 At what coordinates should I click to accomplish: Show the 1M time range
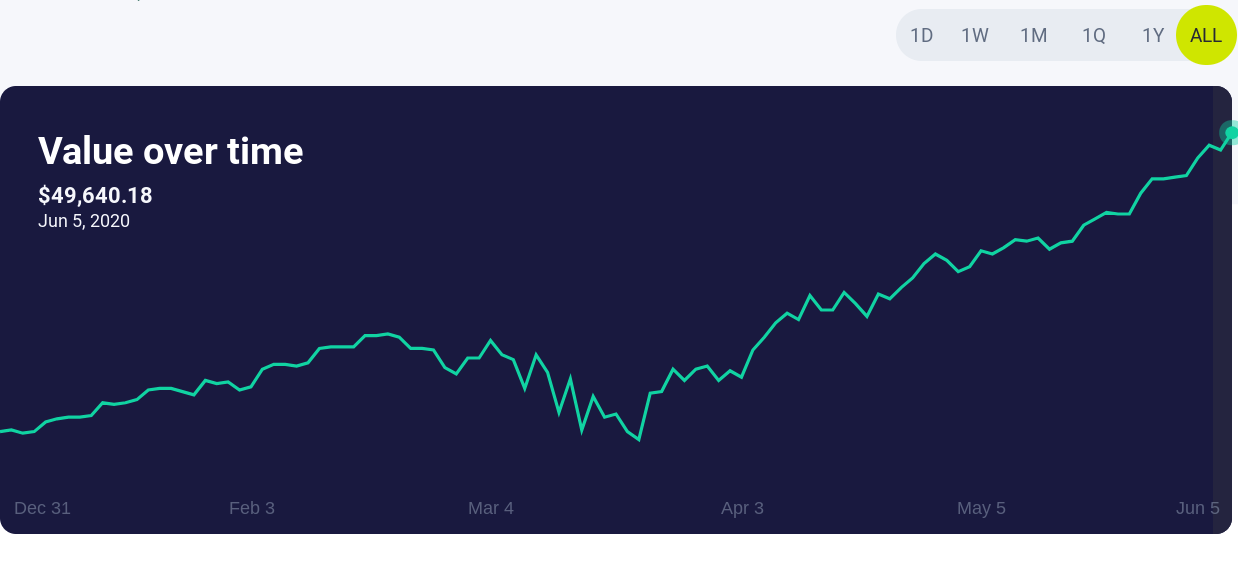pos(1033,35)
